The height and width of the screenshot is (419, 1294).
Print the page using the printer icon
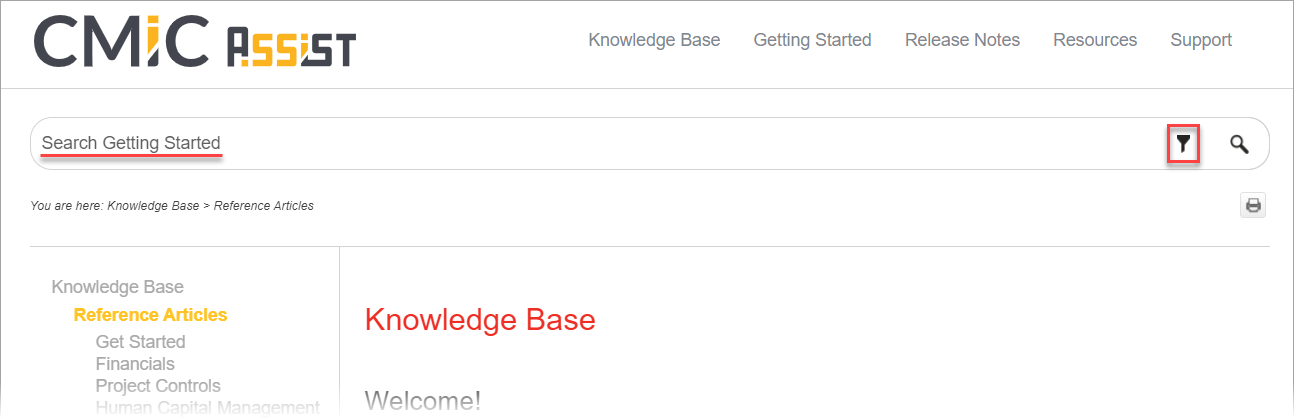coord(1253,206)
